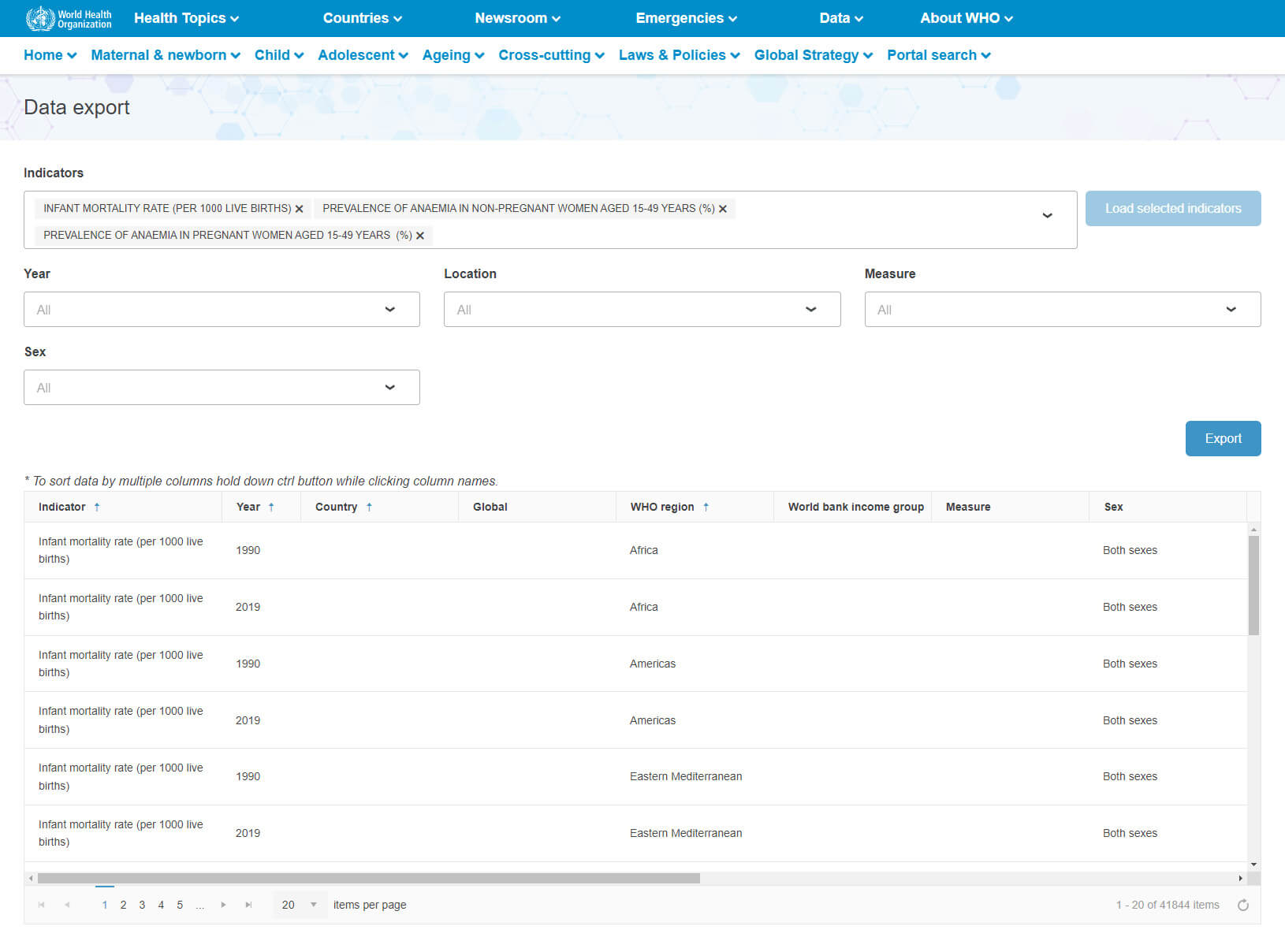This screenshot has width=1285, height=952.
Task: Click '1 - 20 of 41844 items' text
Action: coord(1168,905)
